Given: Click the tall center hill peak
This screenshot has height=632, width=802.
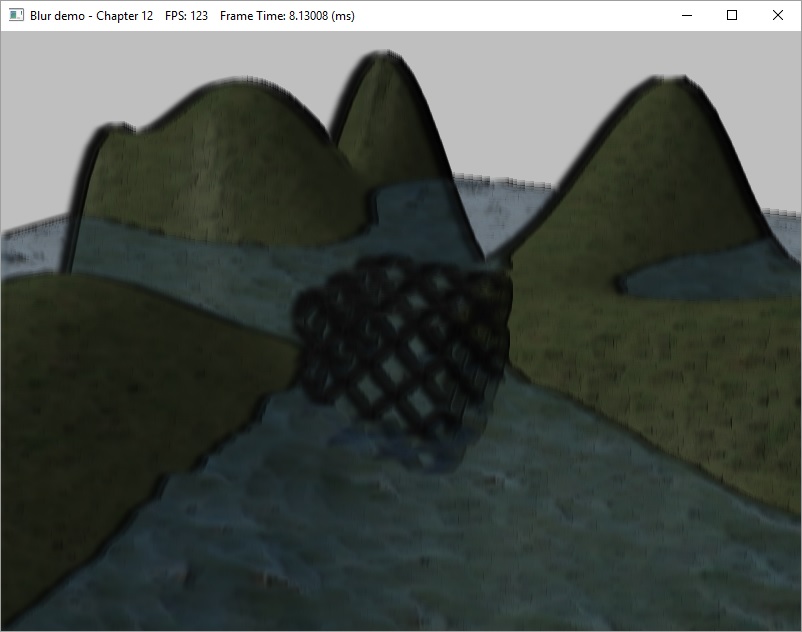Looking at the screenshot, I should [383, 90].
